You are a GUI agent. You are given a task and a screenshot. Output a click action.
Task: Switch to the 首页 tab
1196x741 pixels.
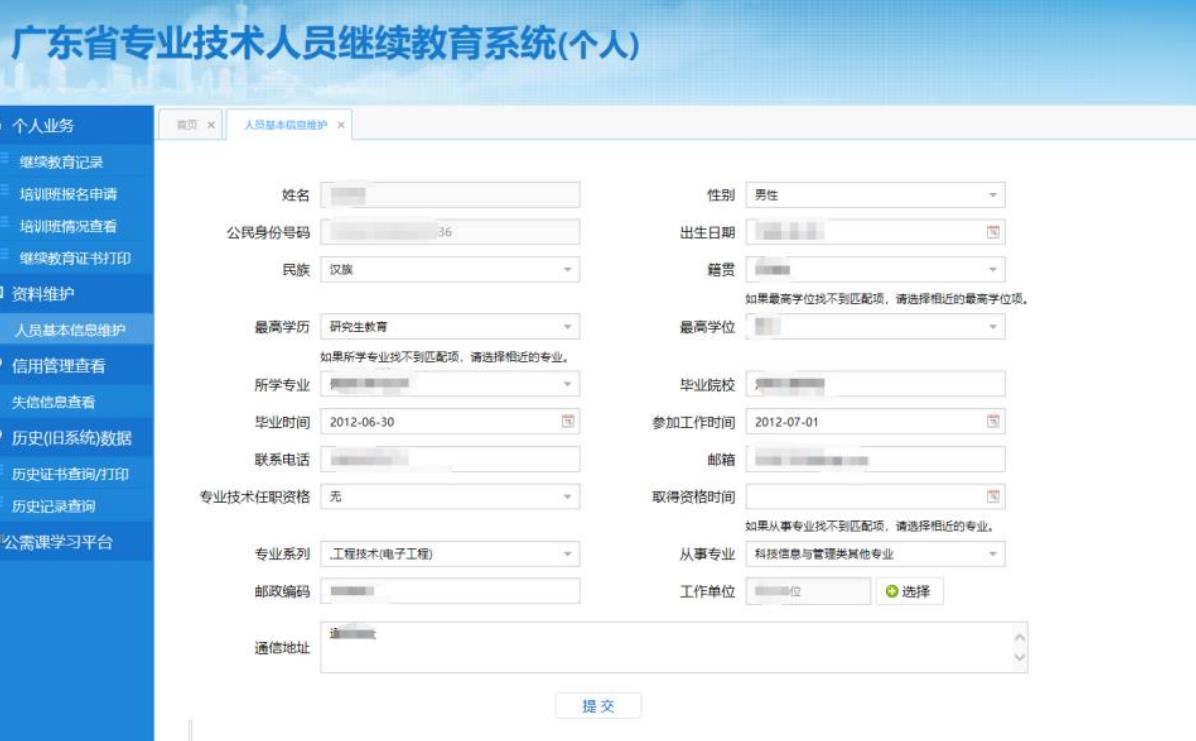tap(187, 125)
